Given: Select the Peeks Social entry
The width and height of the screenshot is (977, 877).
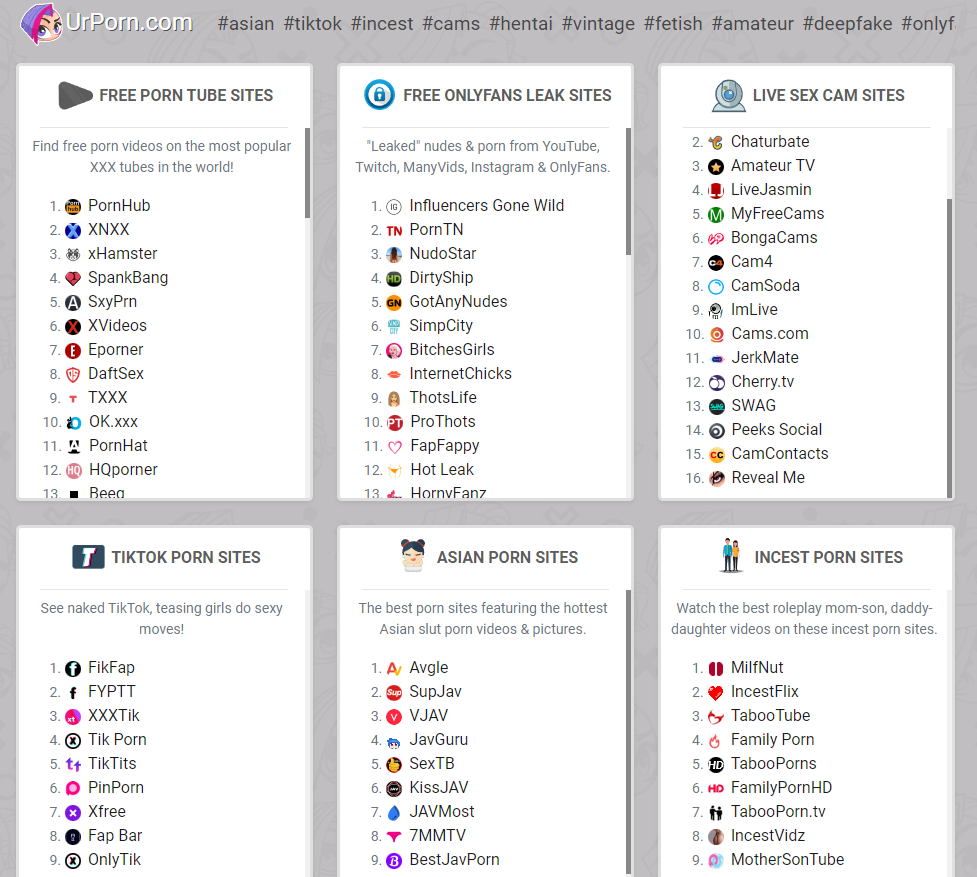Looking at the screenshot, I should point(777,430).
